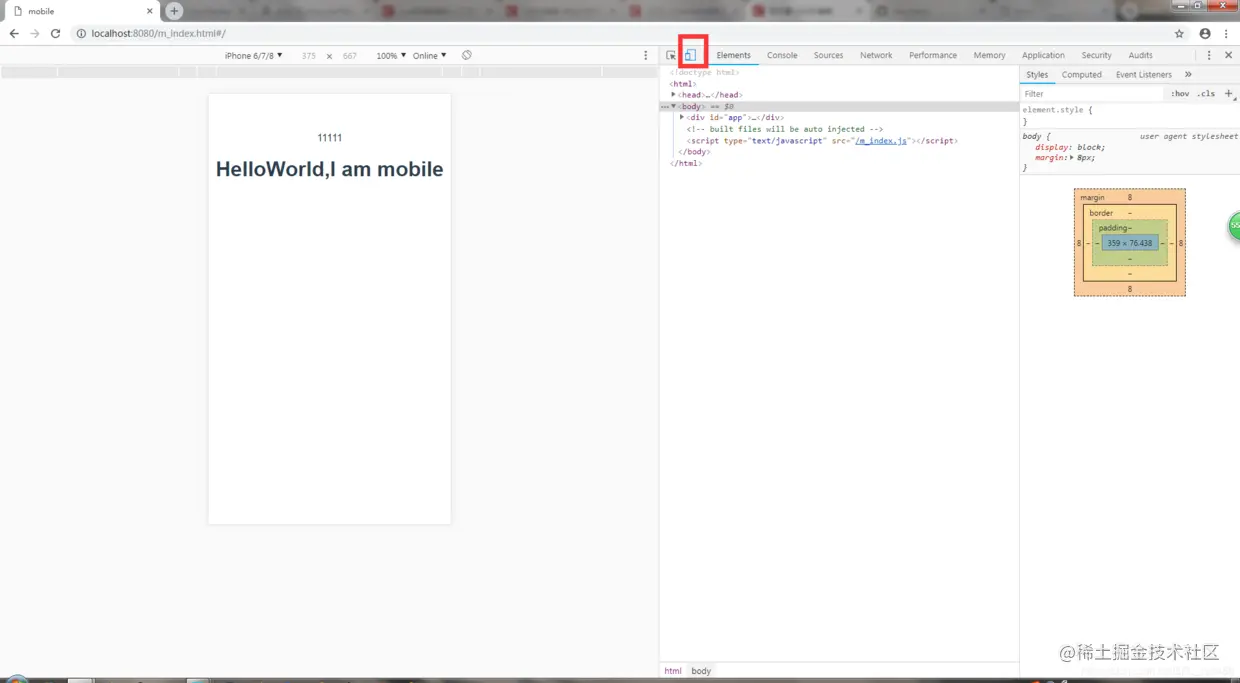View site information icon in address bar
The height and width of the screenshot is (683, 1240).
click(81, 33)
